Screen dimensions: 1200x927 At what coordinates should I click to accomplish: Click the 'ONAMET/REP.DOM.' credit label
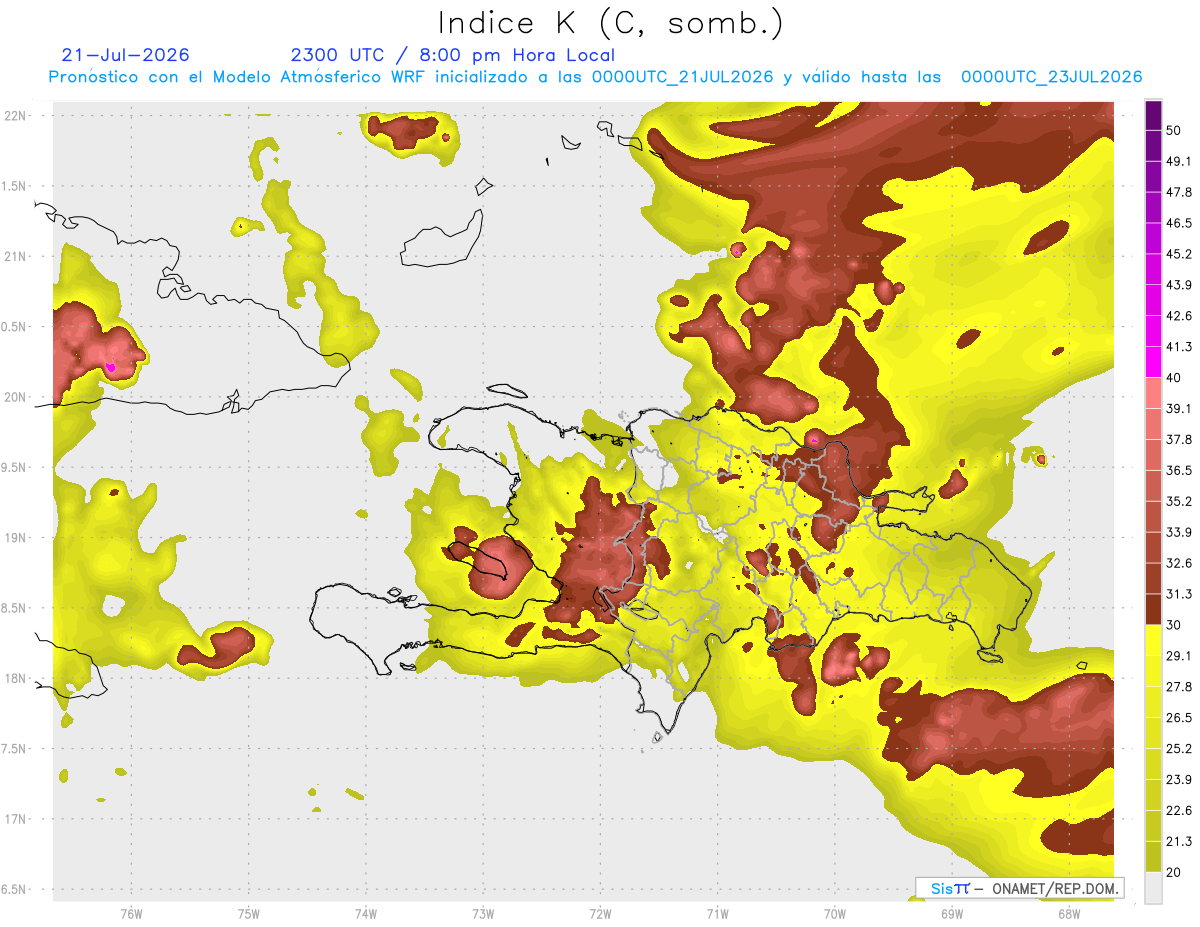(x=1055, y=888)
